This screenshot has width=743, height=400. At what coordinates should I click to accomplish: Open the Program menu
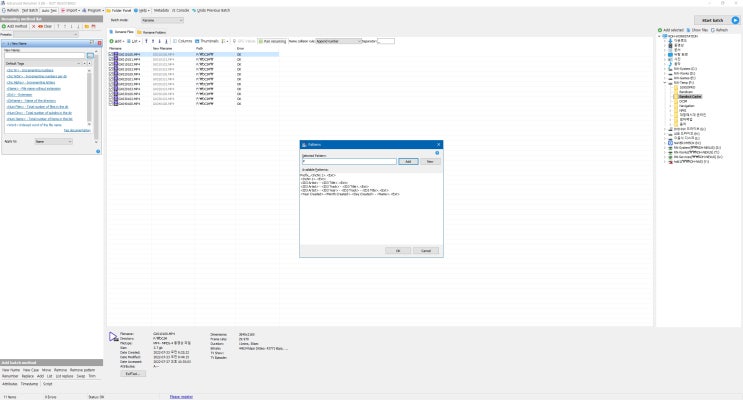[93, 10]
